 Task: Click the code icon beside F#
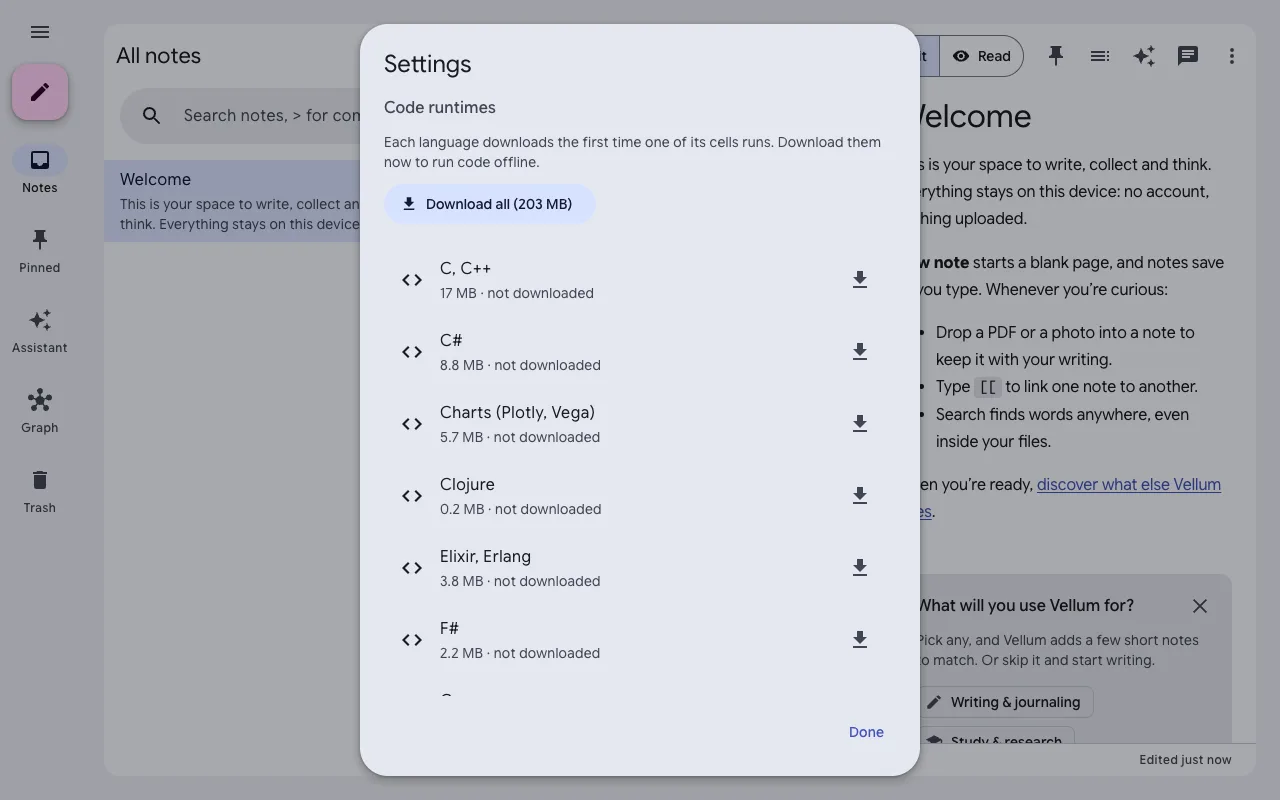coord(412,640)
